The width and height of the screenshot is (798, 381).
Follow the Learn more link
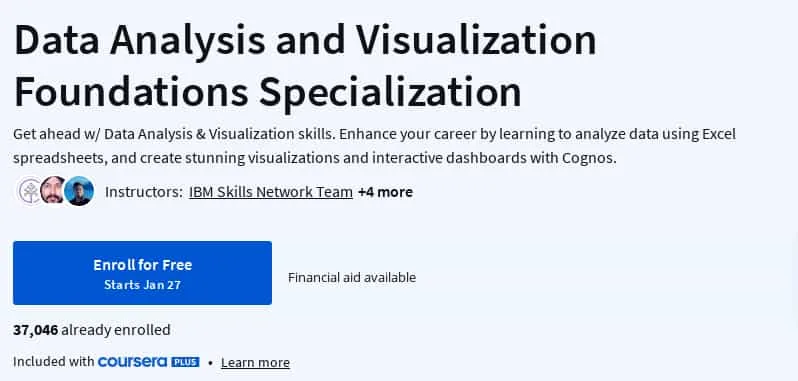click(x=255, y=362)
